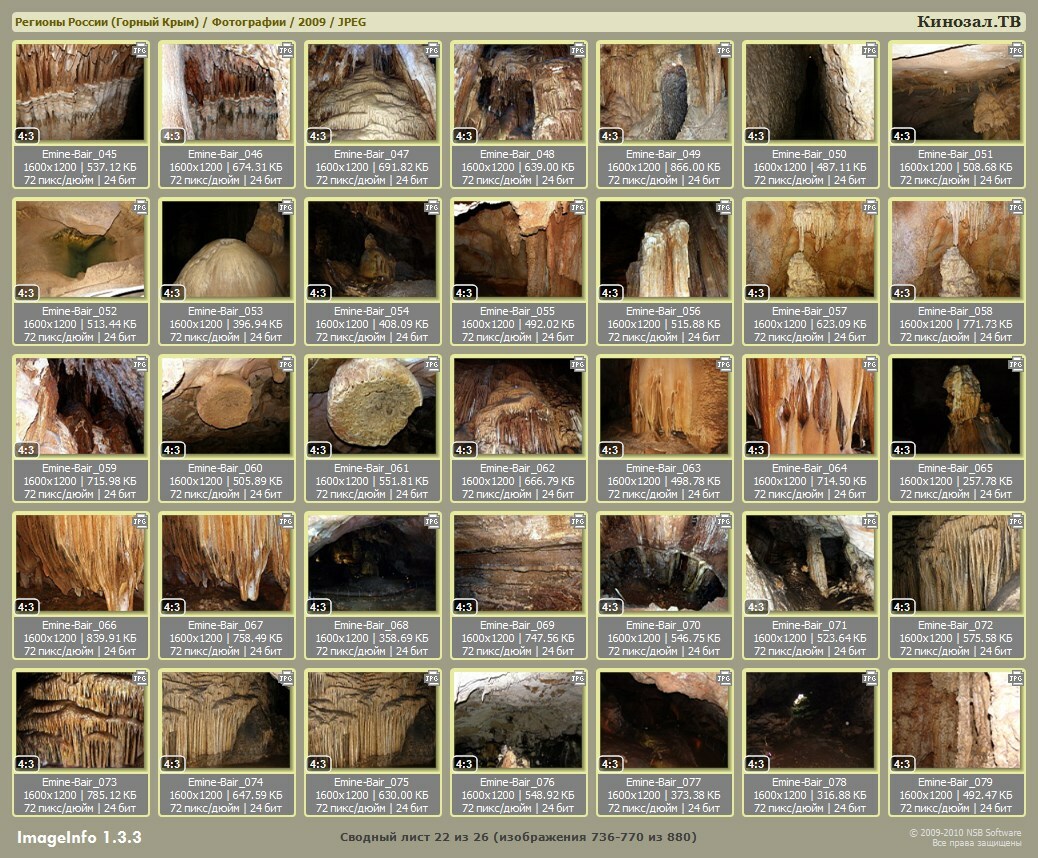Open the Emine-Bair_076 thumbnail
Screen dimensions: 1038x858
pos(518,720)
